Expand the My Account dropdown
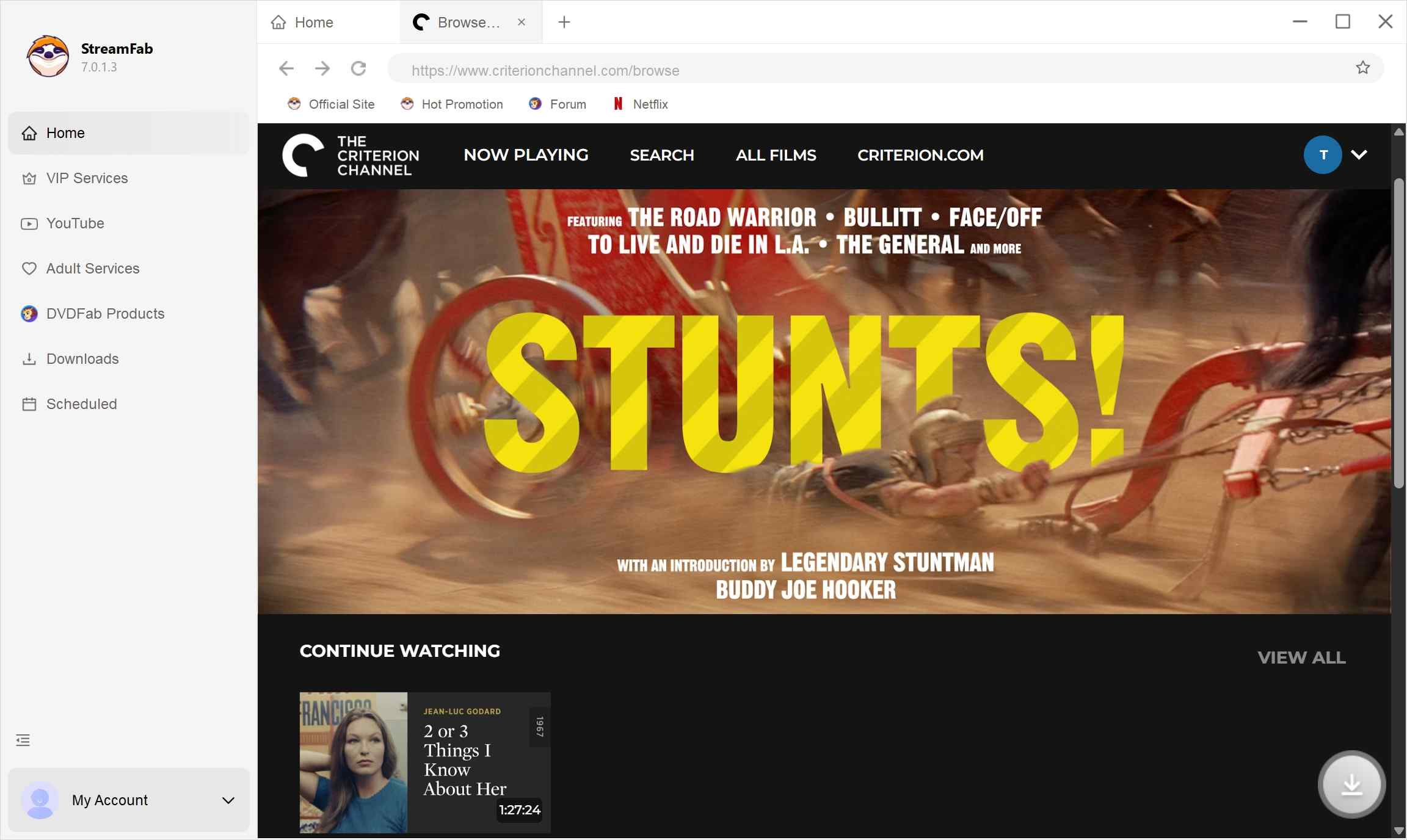 [x=228, y=800]
